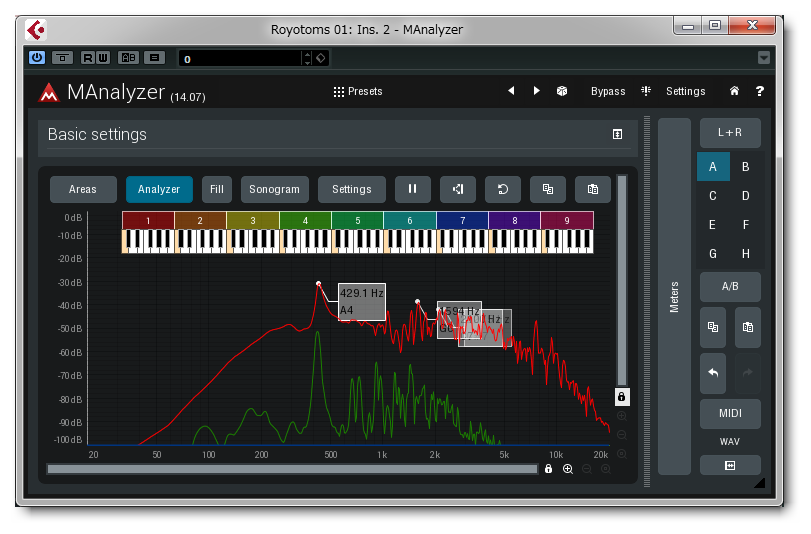Toggle Bypass
Image resolution: width=811 pixels, height=534 pixels.
(608, 91)
